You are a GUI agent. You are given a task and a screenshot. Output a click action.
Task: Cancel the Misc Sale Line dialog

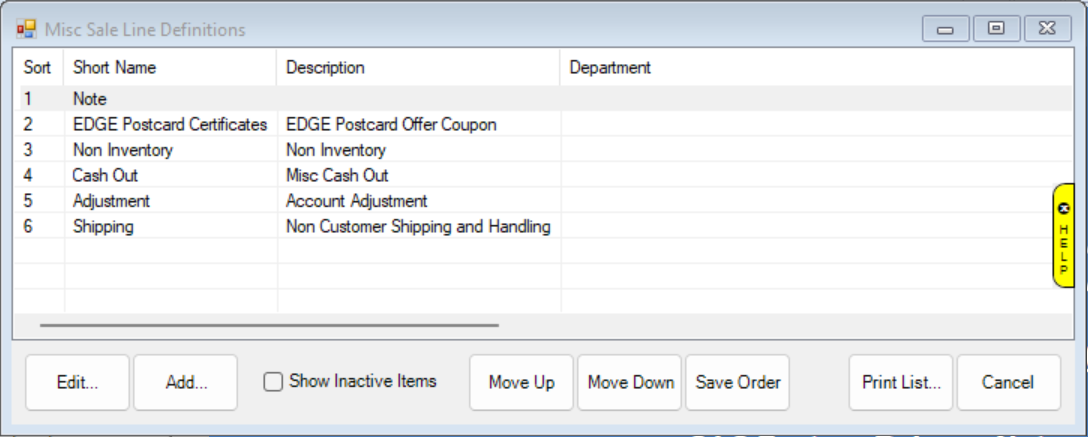(1008, 382)
